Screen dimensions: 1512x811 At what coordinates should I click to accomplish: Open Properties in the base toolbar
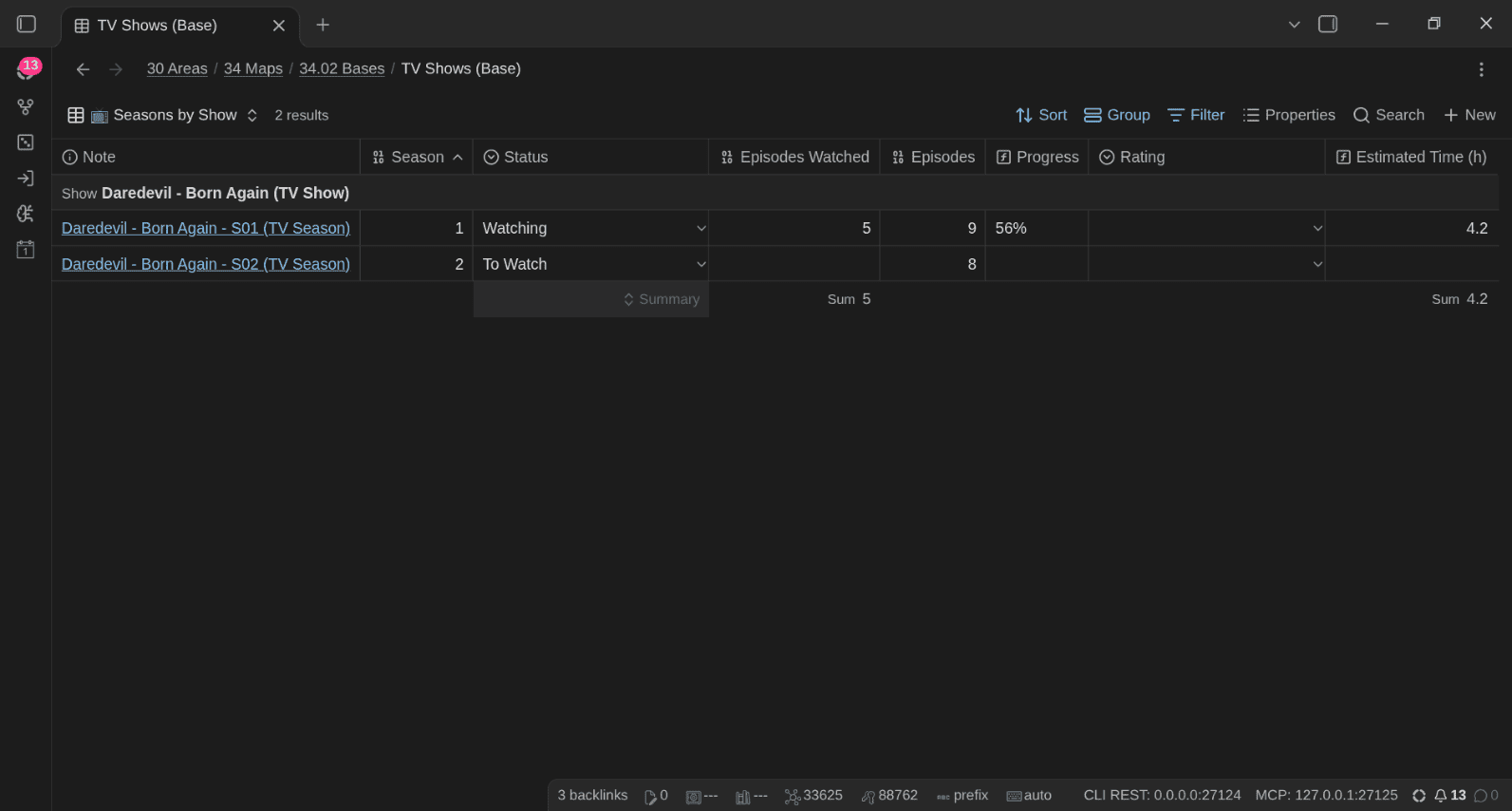(x=1289, y=115)
